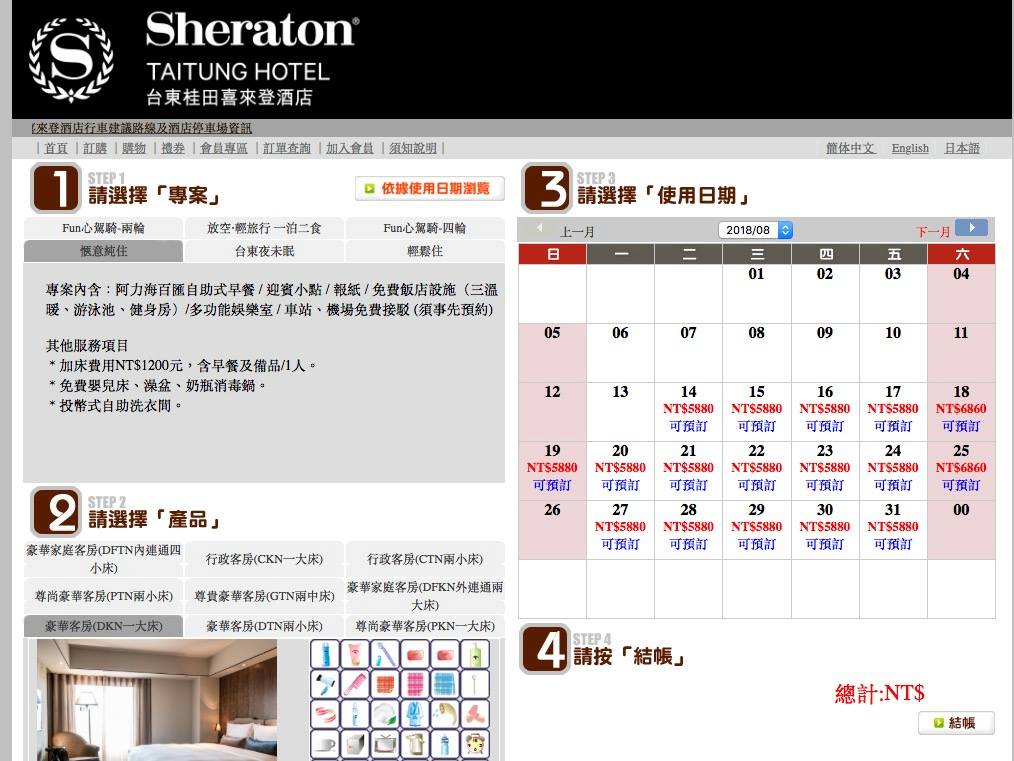Select the Fun心駕騎-兩輪 package tab

103,228
